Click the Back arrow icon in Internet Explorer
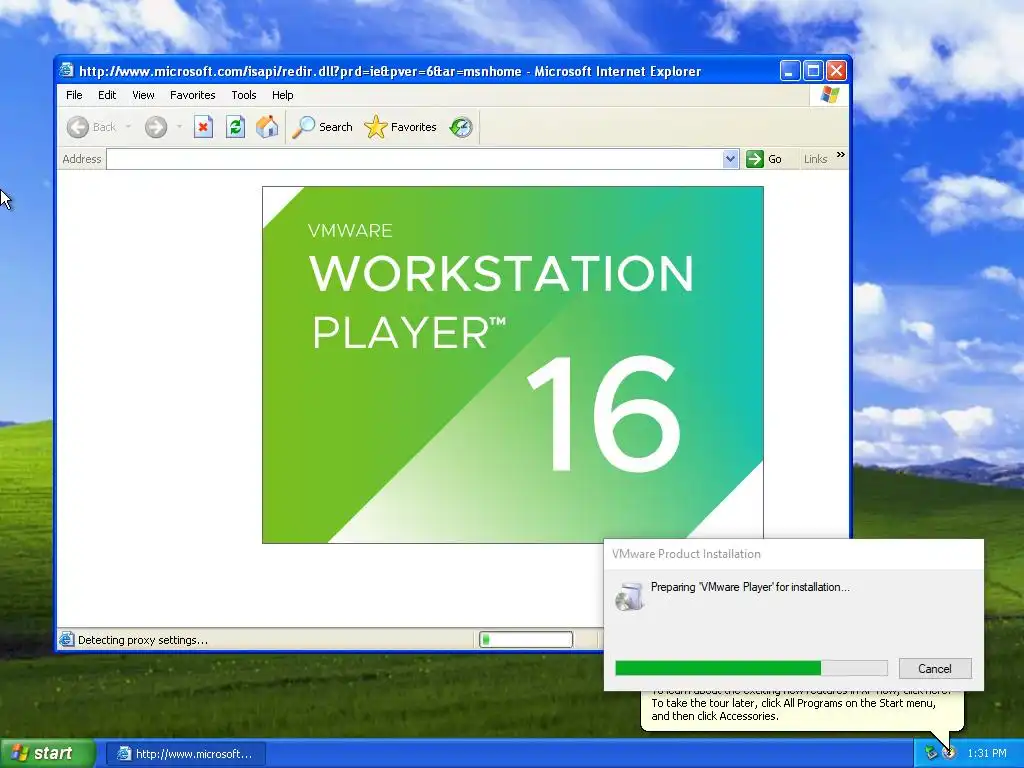 (78, 127)
